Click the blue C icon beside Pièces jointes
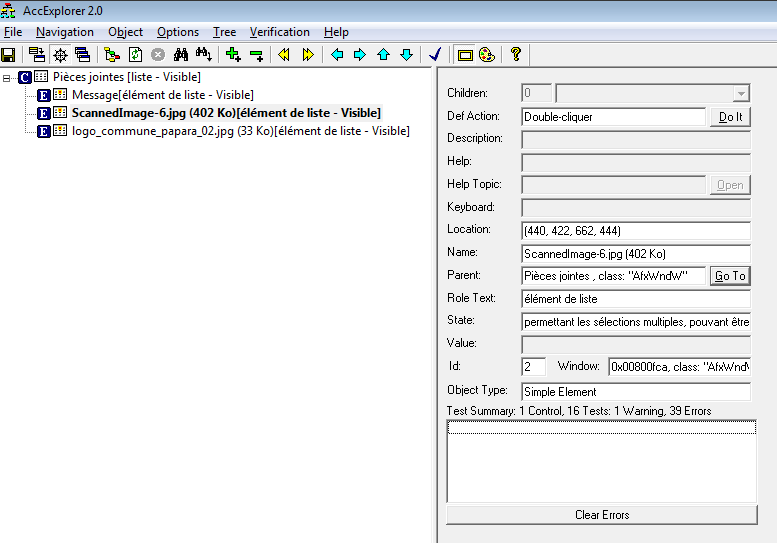The height and width of the screenshot is (543, 777). click(x=25, y=77)
